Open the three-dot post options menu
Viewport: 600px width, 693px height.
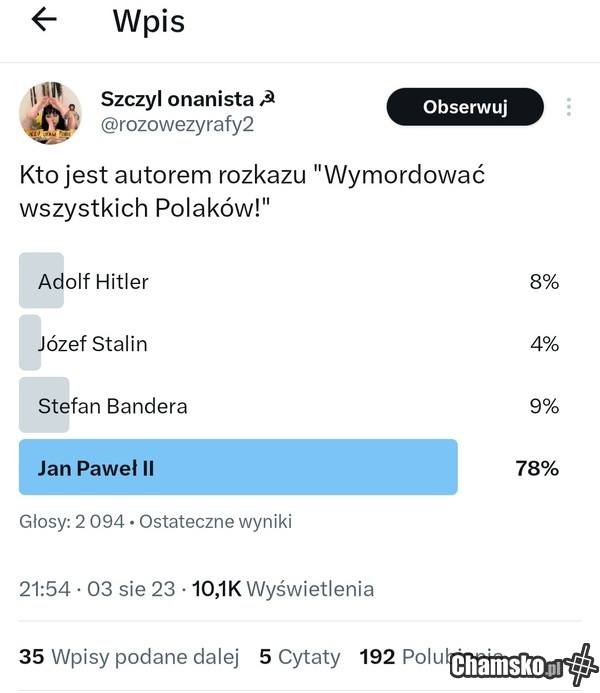[x=569, y=107]
